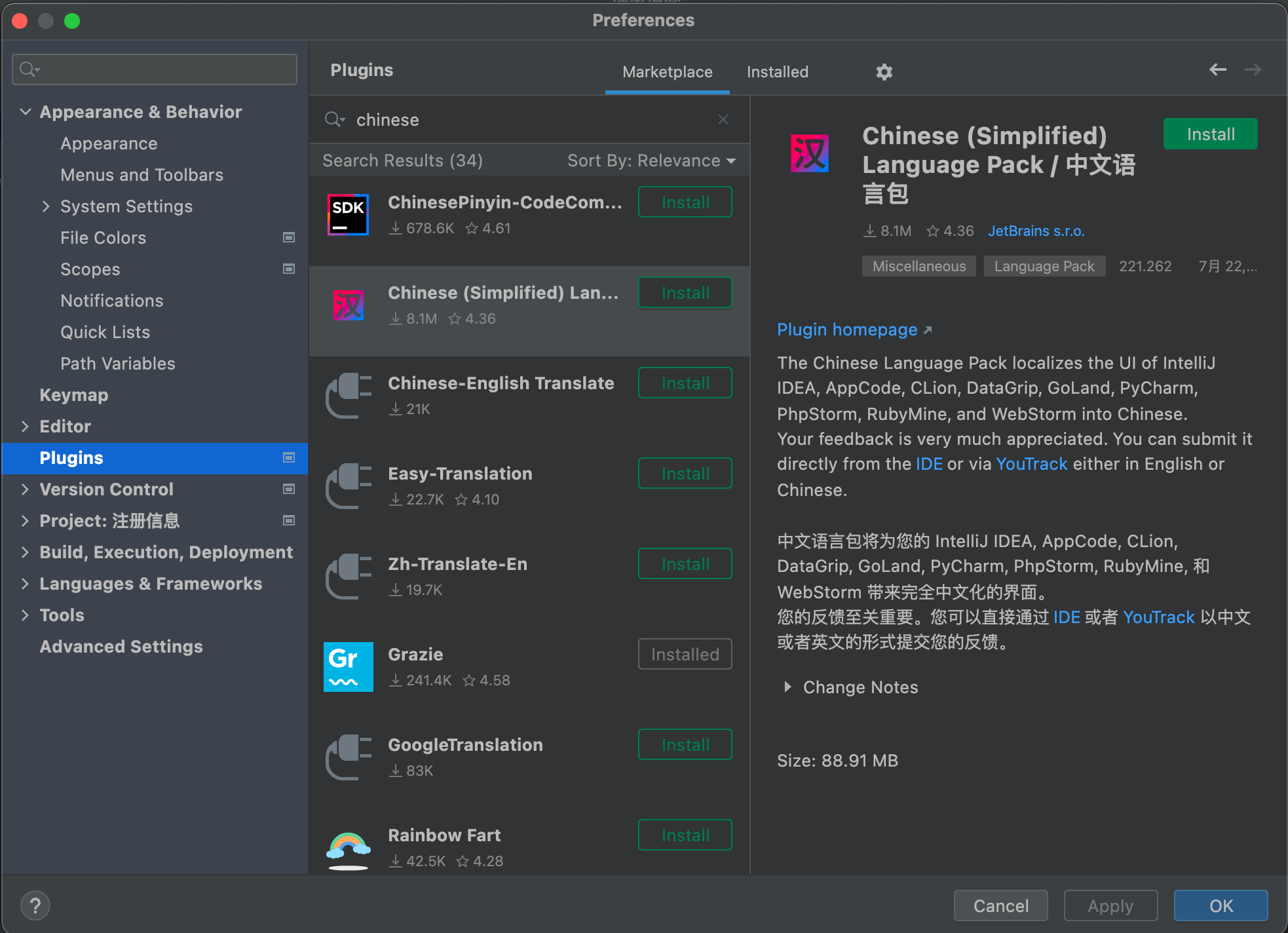
Task: Open the Plugin homepage link
Action: [x=847, y=330]
